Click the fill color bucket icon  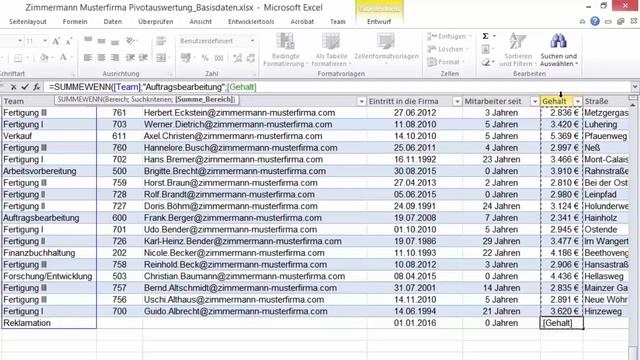[x=44, y=58]
